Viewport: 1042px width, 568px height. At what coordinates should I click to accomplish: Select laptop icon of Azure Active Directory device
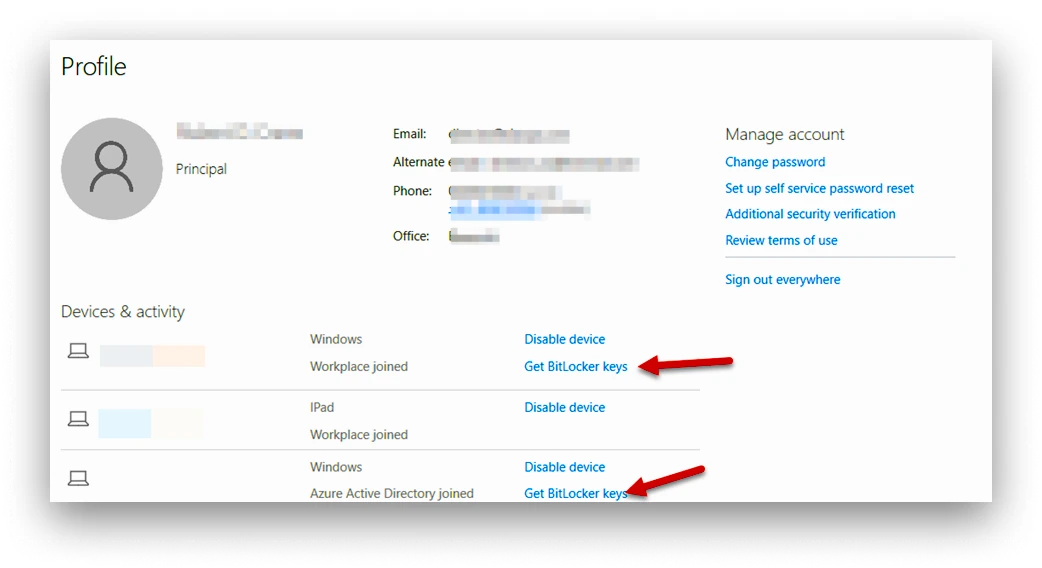[78, 478]
